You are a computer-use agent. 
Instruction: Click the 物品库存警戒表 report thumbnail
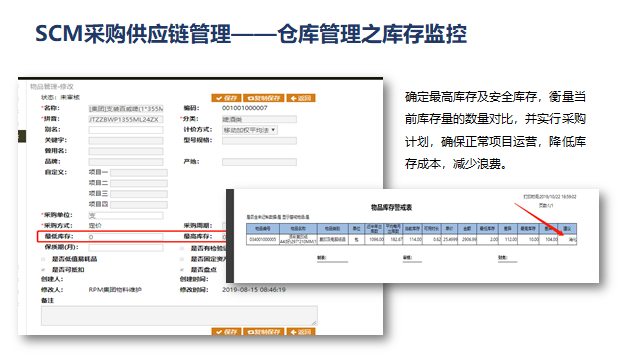pos(413,236)
